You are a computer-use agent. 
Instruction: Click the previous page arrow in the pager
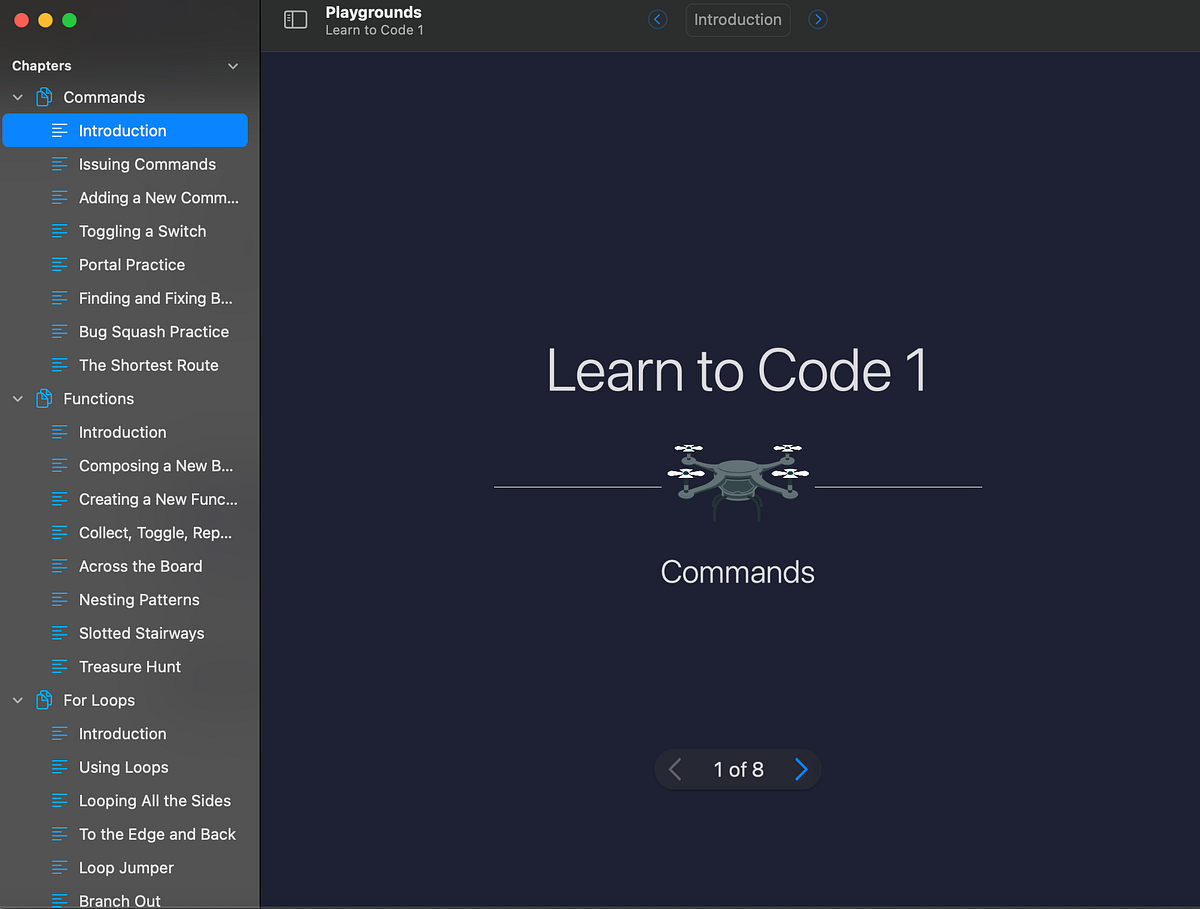pos(675,769)
